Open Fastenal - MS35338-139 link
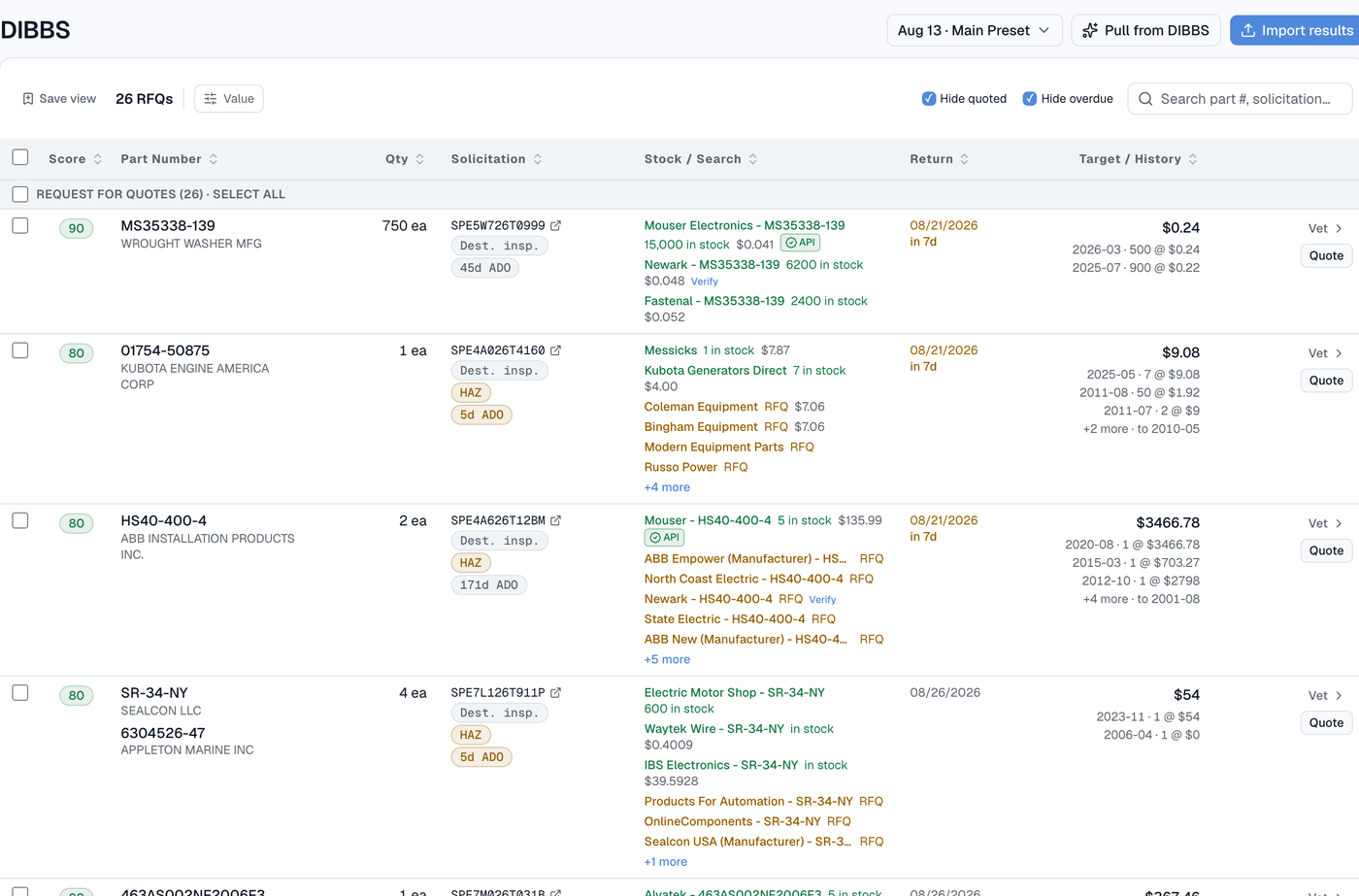This screenshot has width=1359, height=896. [714, 301]
